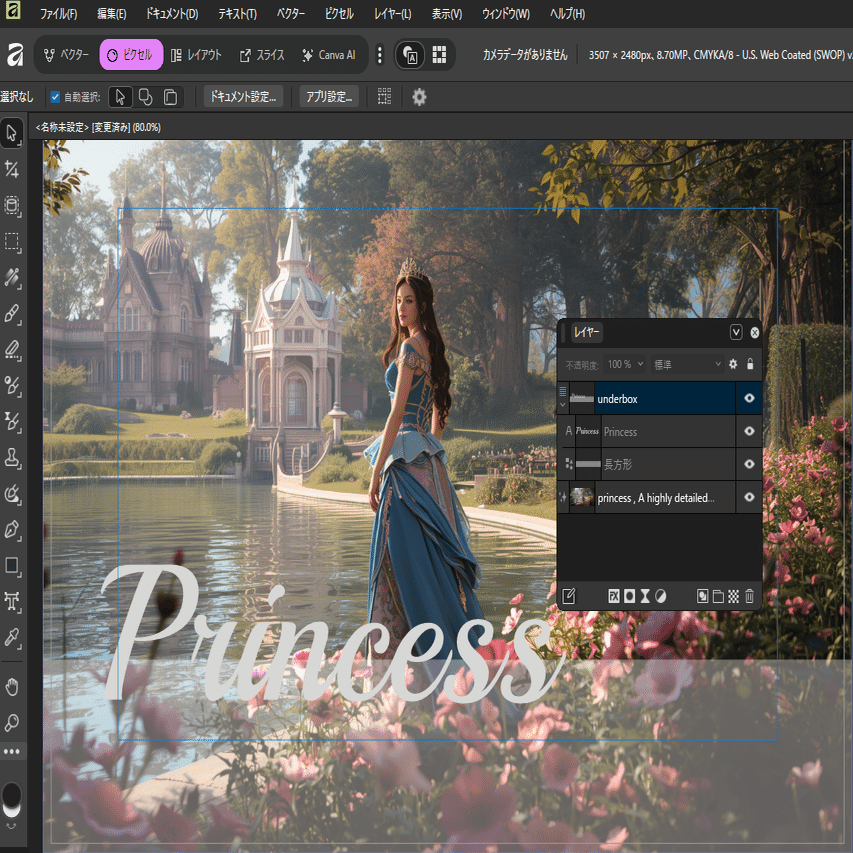853x853 pixels.
Task: Delete layer with trash icon
Action: 749,596
